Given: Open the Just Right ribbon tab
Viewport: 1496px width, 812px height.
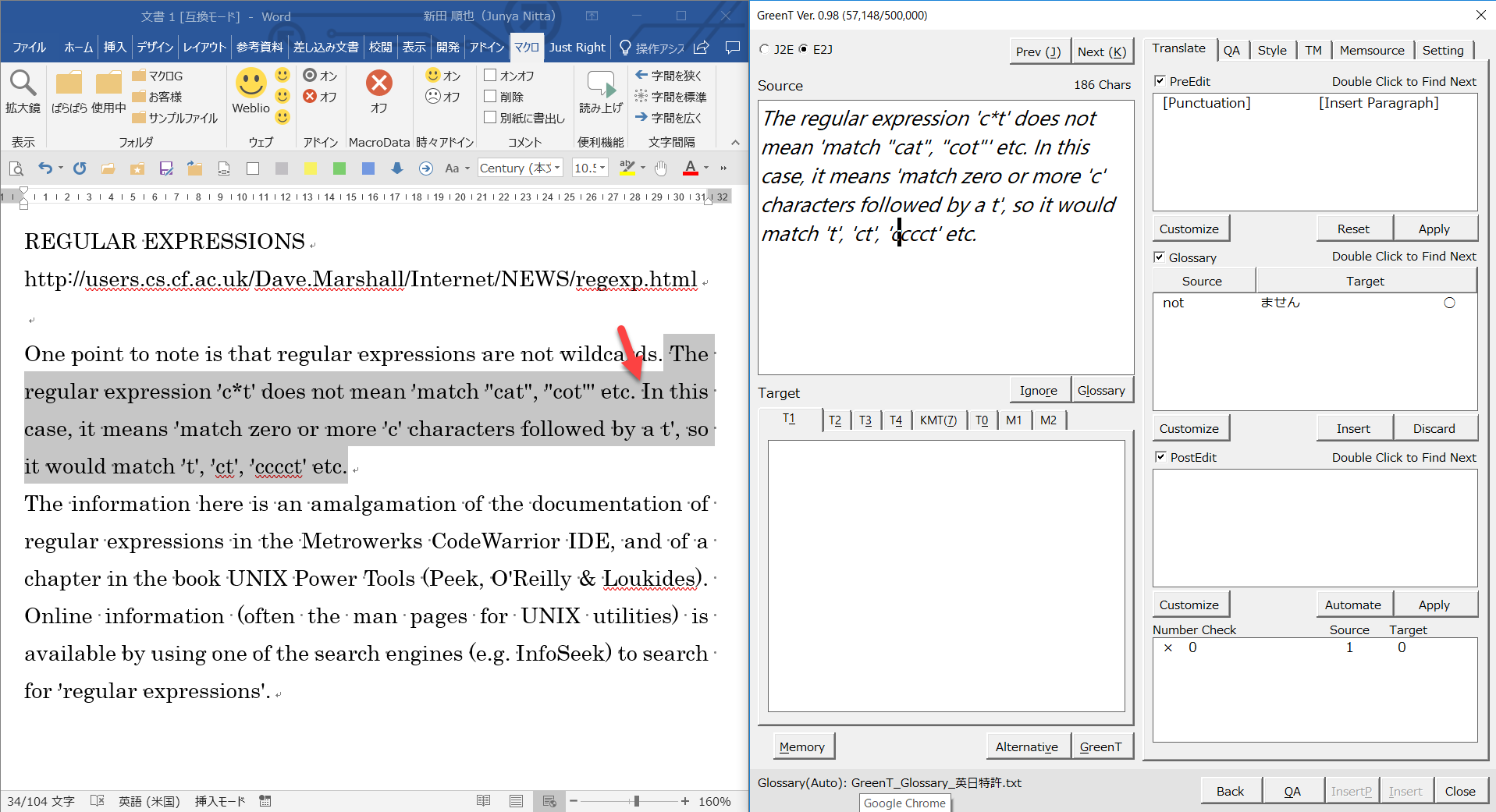Looking at the screenshot, I should pos(577,48).
